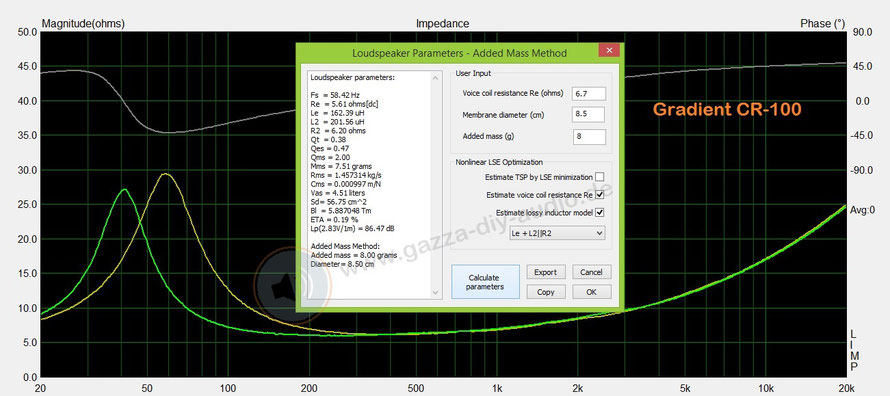Viewport: 890px width, 396px height.
Task: Click the Export button
Action: click(x=545, y=272)
